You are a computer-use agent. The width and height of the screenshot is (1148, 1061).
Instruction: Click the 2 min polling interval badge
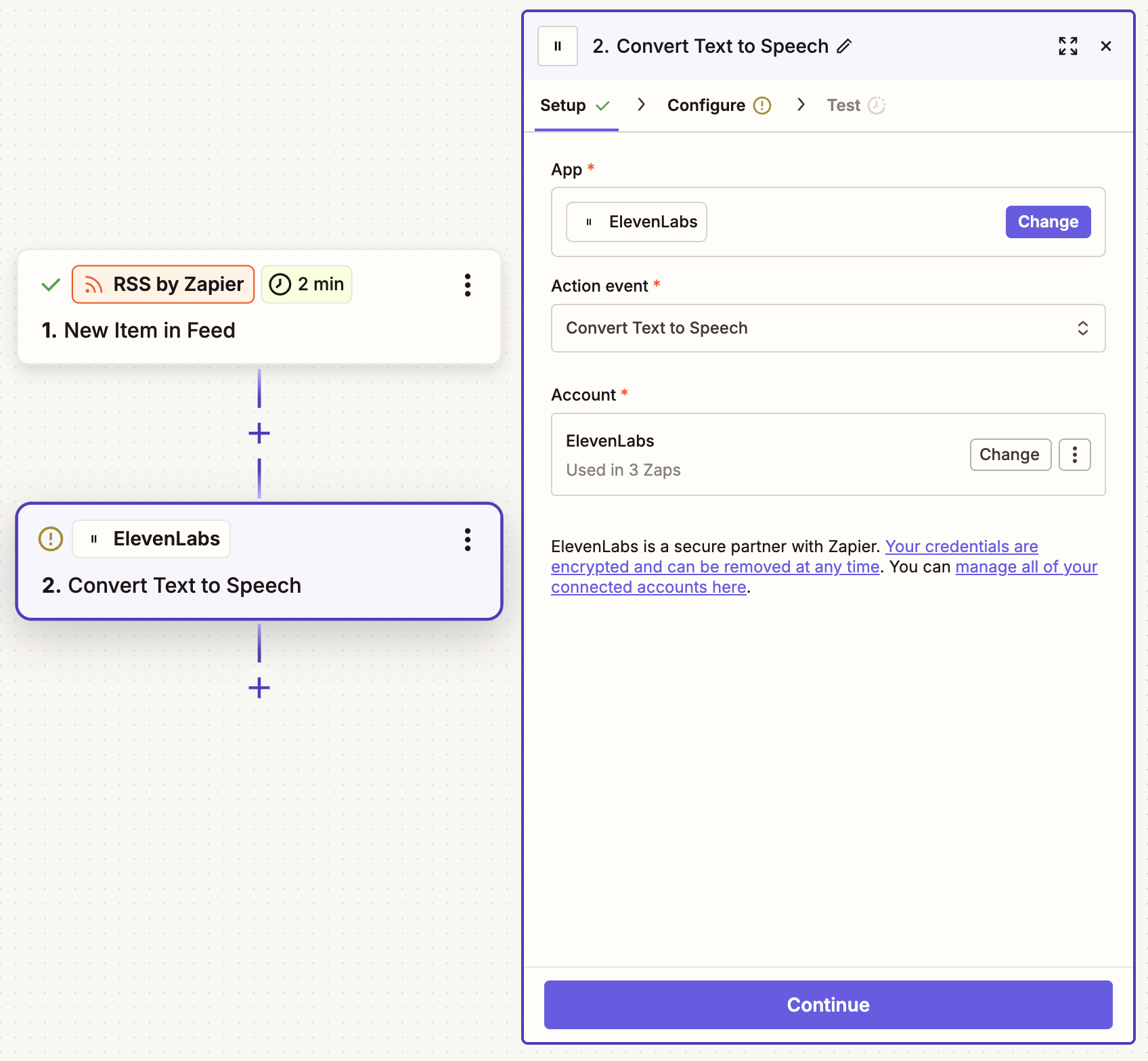point(307,284)
